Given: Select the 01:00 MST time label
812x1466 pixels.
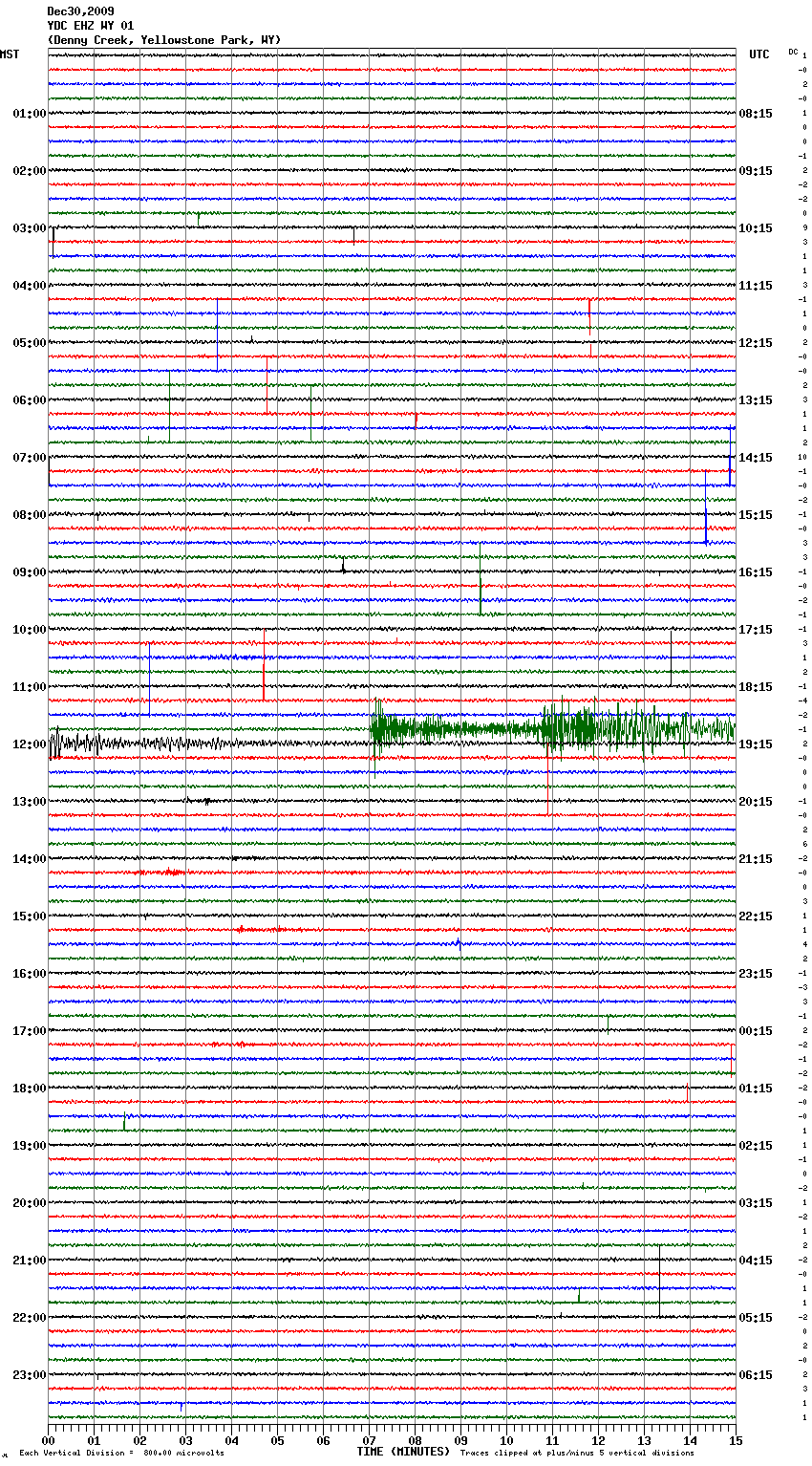Looking at the screenshot, I should pos(30,114).
